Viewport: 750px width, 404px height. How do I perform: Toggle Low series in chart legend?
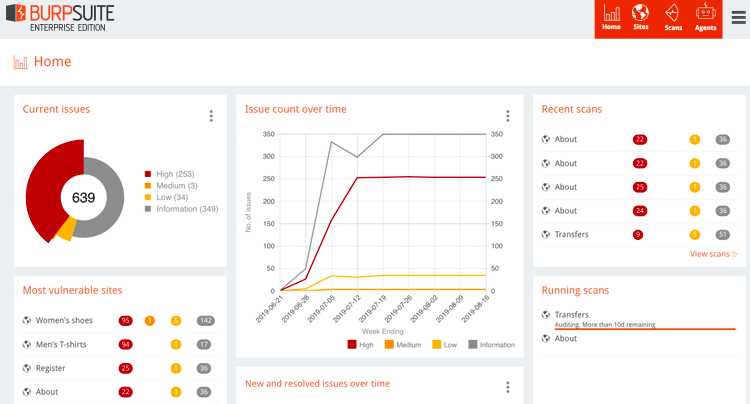pyautogui.click(x=444, y=344)
